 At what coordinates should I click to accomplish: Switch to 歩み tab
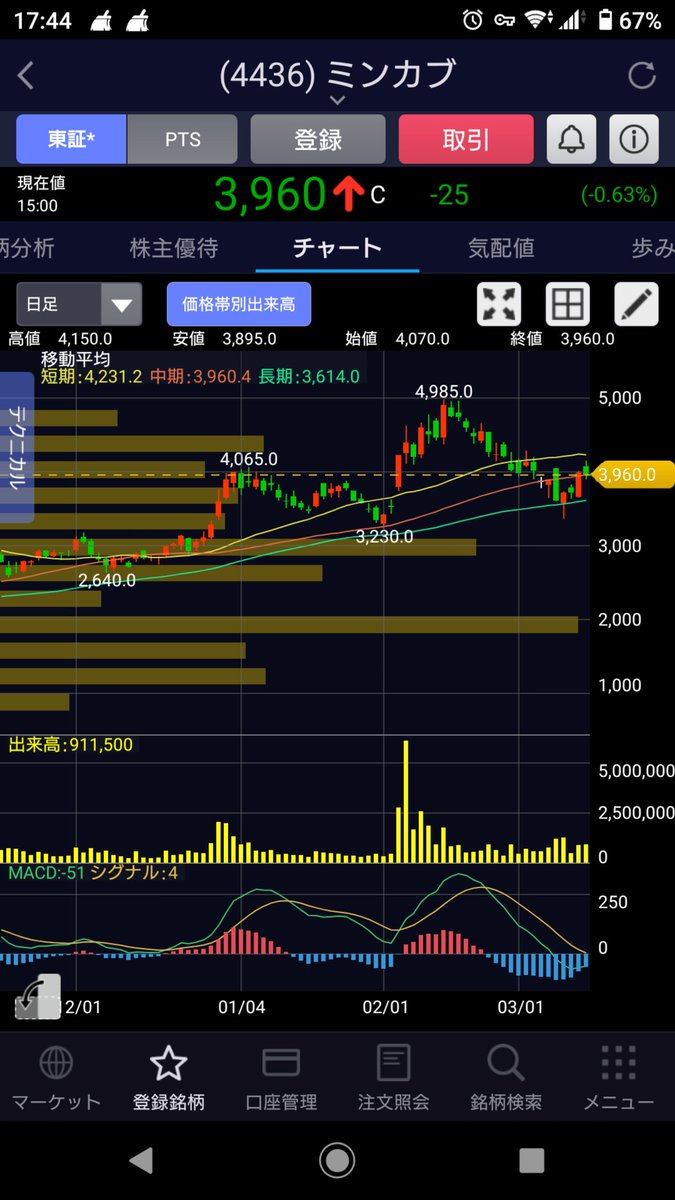coord(653,248)
